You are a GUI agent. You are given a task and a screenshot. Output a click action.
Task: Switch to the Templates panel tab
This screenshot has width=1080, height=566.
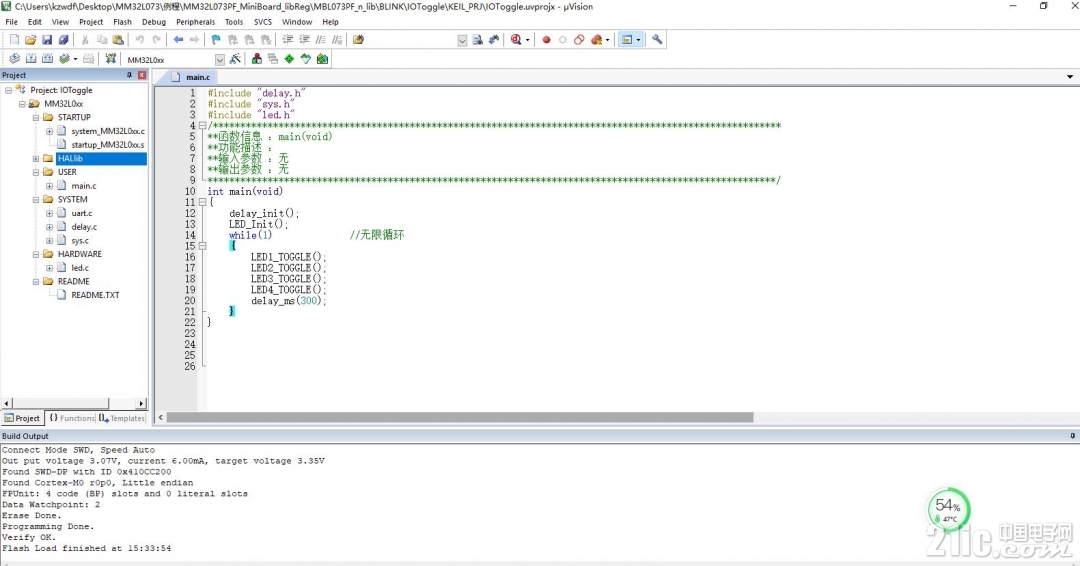coord(122,418)
